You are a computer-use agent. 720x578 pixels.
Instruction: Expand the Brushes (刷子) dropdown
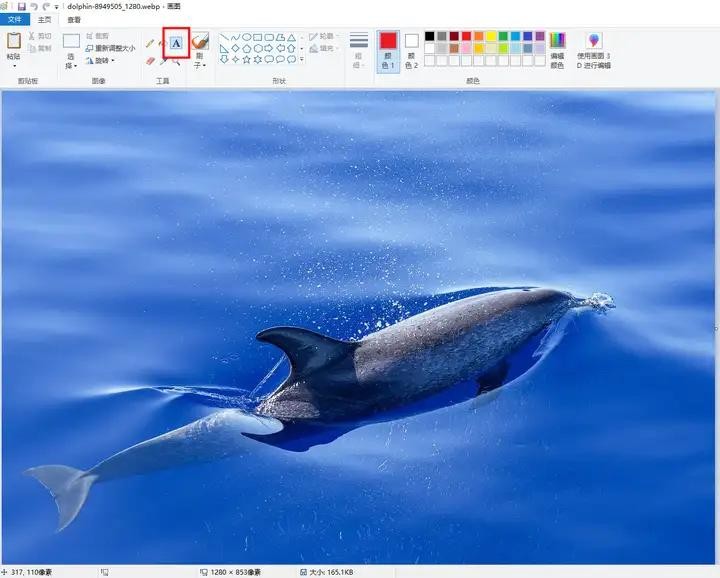point(200,61)
